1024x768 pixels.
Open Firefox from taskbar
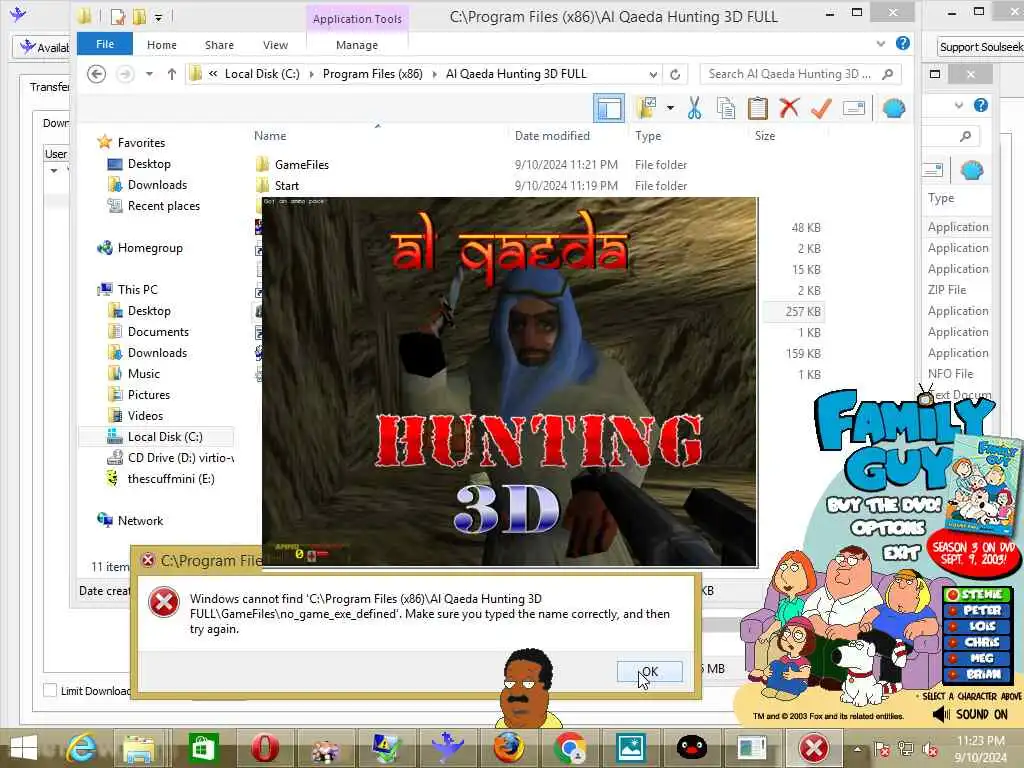pos(508,748)
